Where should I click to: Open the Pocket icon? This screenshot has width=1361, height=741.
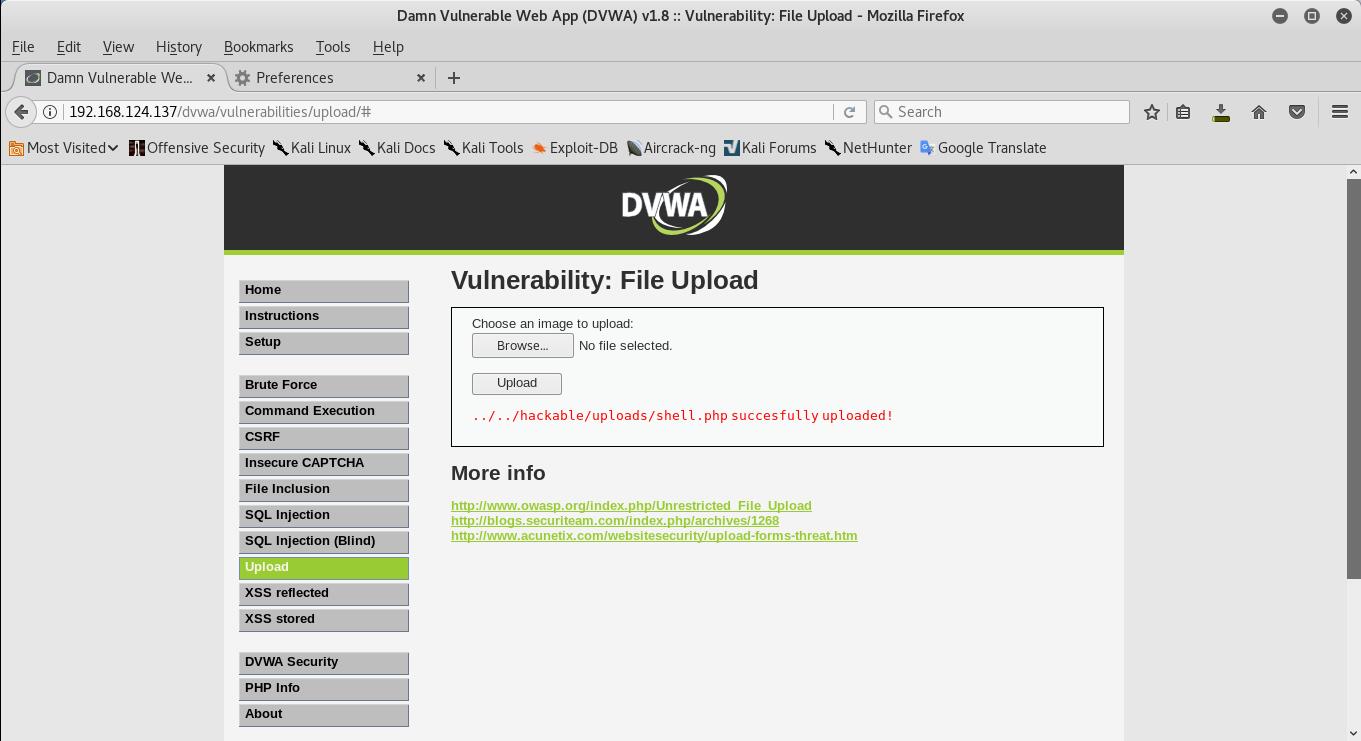[x=1297, y=112]
